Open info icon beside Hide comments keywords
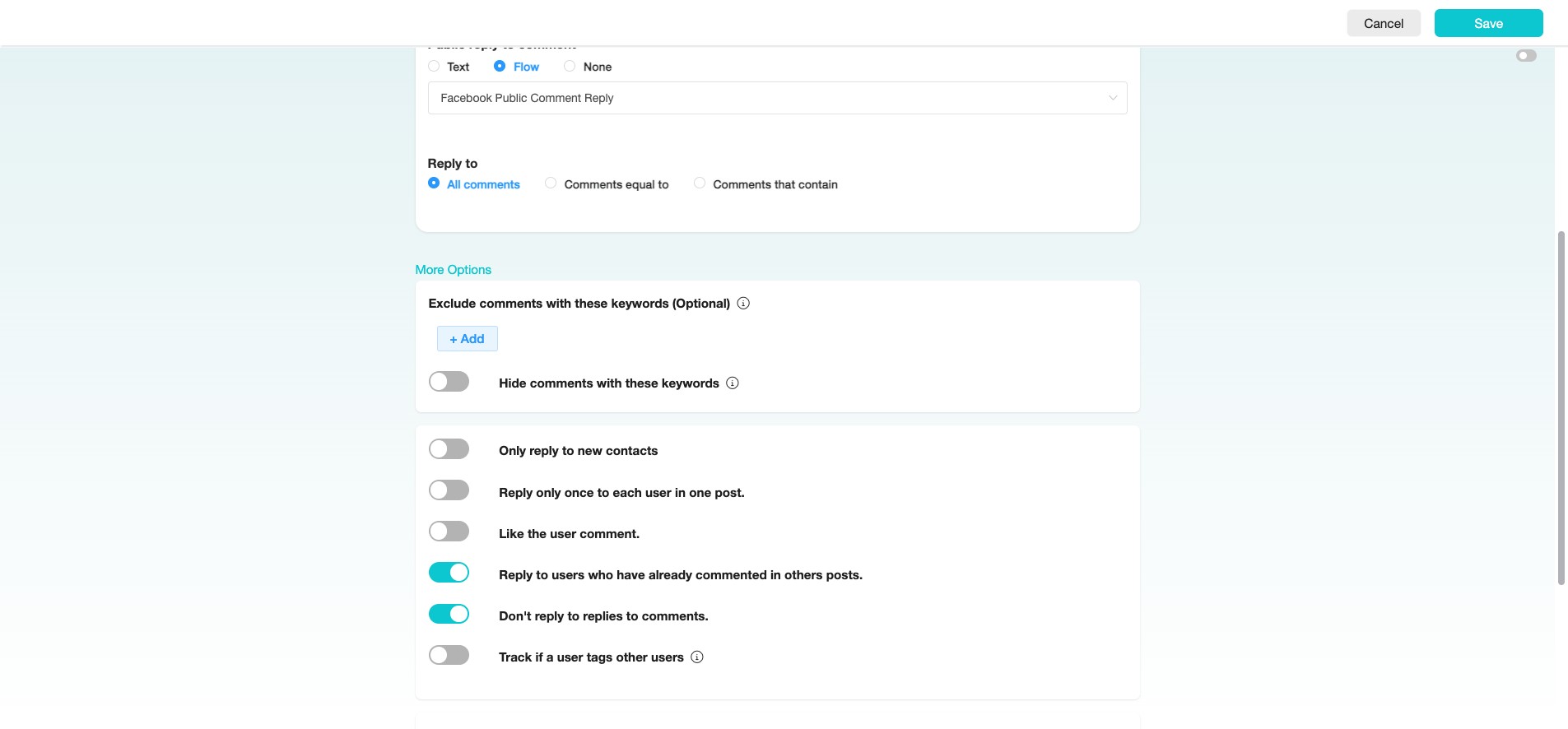 pyautogui.click(x=733, y=383)
